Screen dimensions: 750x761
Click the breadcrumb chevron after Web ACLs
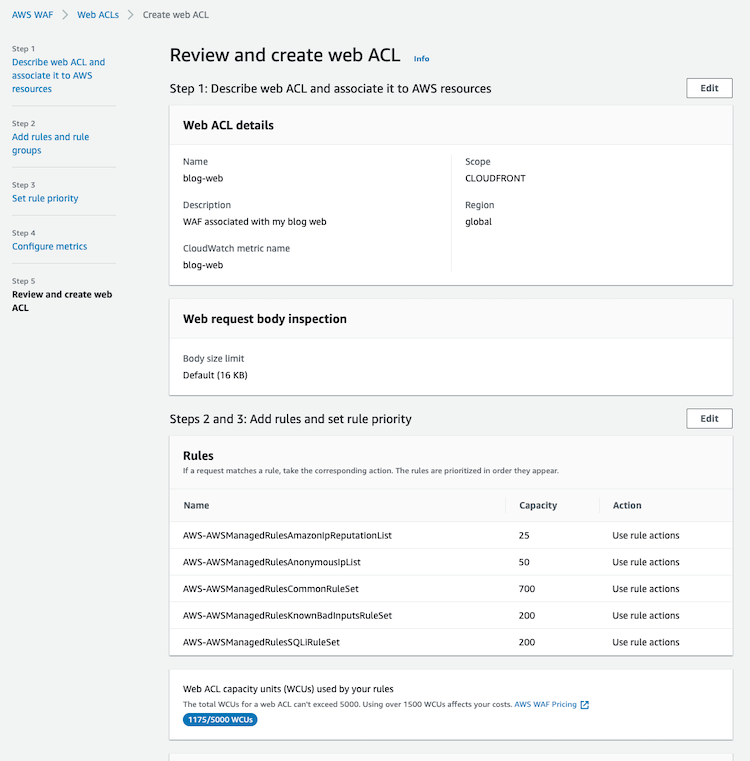131,15
